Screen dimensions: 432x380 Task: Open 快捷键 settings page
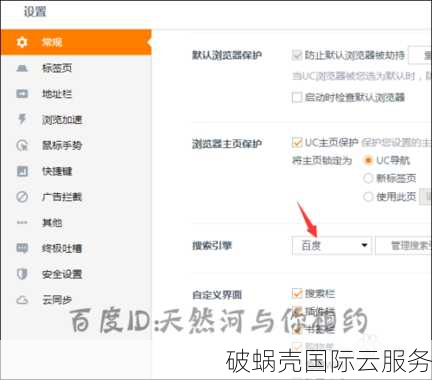76,171
